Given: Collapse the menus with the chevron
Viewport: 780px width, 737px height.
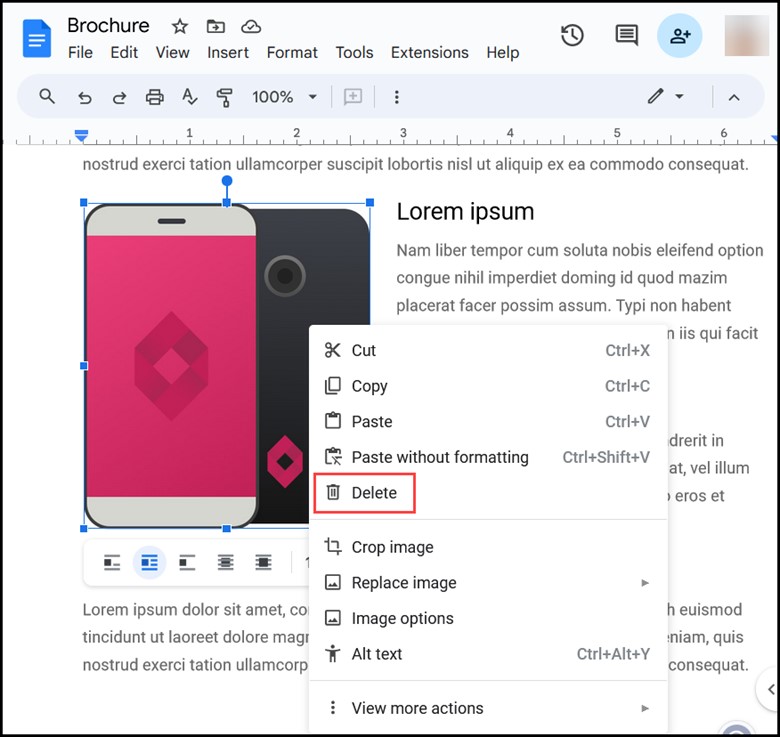Looking at the screenshot, I should click(x=734, y=97).
